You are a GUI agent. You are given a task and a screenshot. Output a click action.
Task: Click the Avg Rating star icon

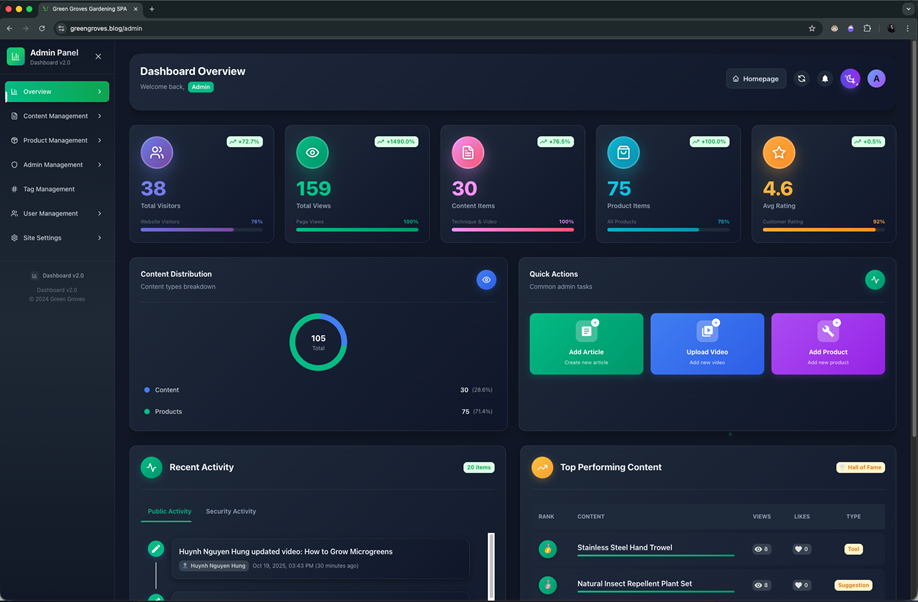pos(779,152)
